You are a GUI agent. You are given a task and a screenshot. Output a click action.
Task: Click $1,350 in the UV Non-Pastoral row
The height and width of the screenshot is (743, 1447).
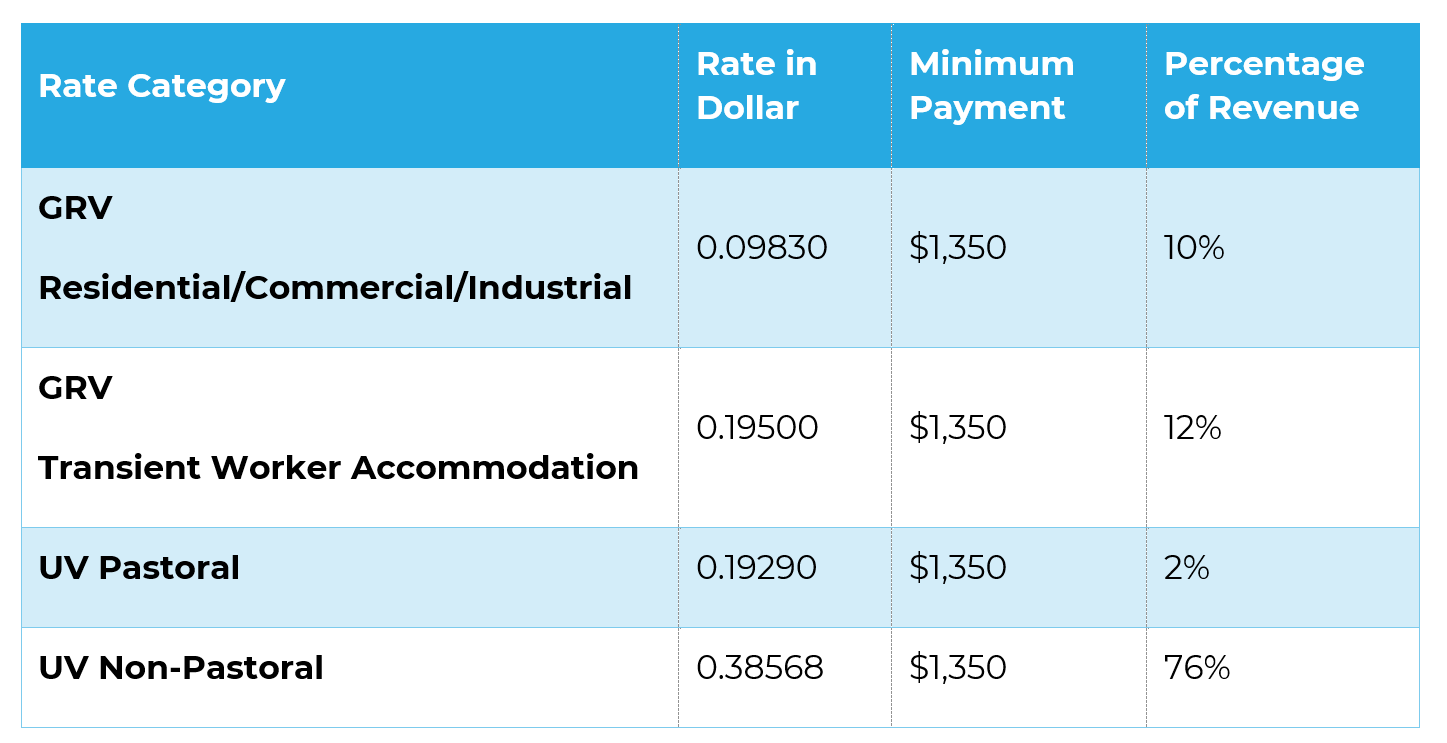(x=958, y=668)
